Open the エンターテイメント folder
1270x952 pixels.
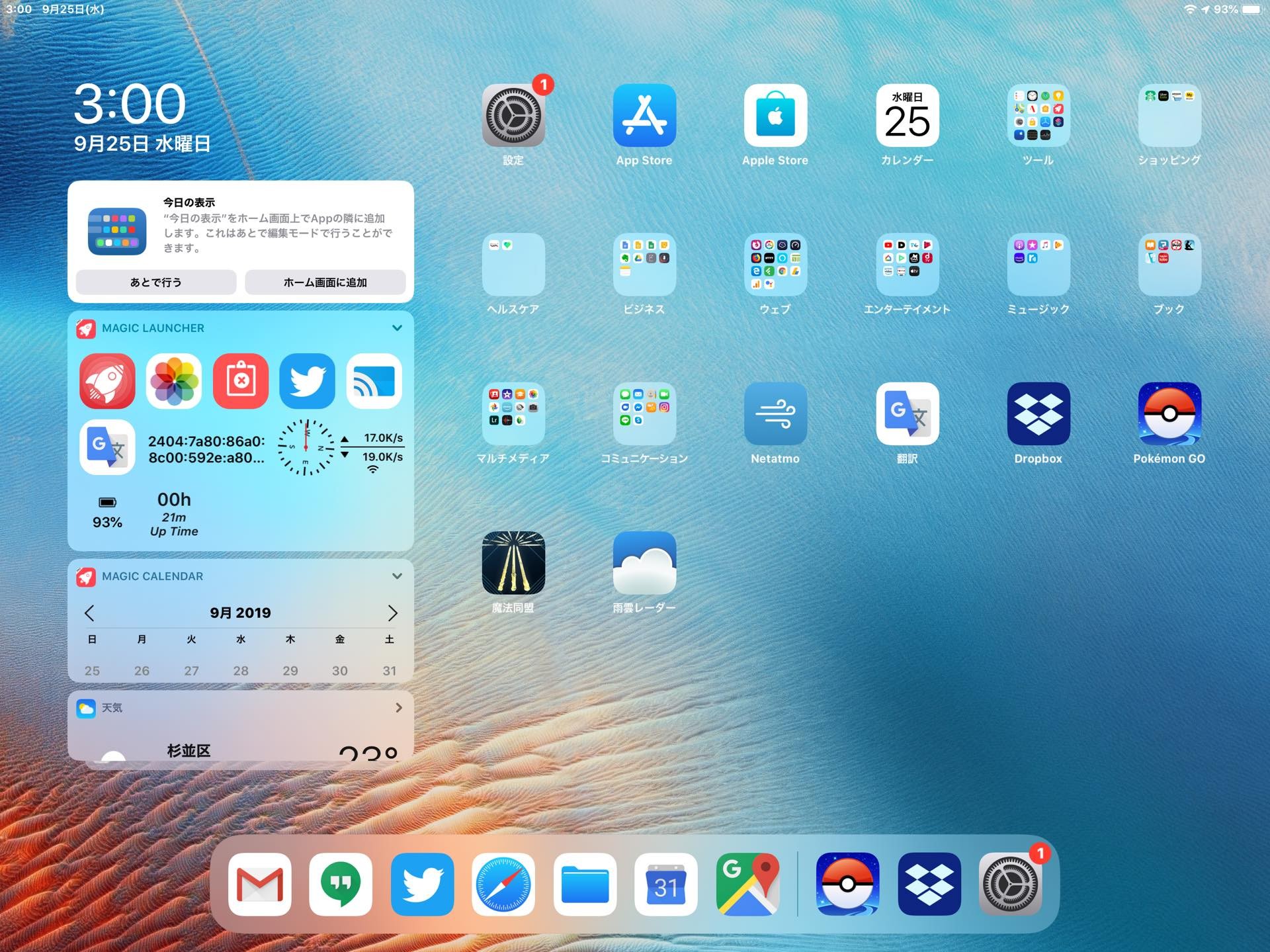coord(907,265)
